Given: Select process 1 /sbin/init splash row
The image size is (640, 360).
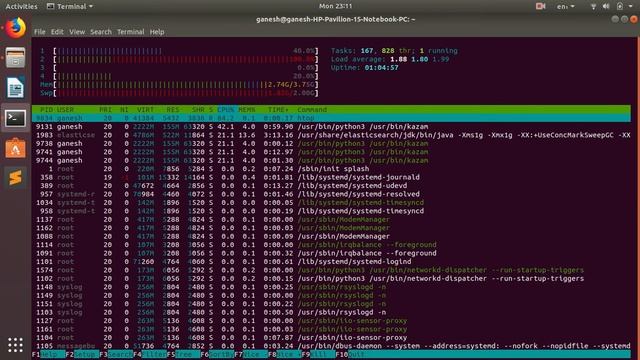Looking at the screenshot, I should (x=331, y=169).
